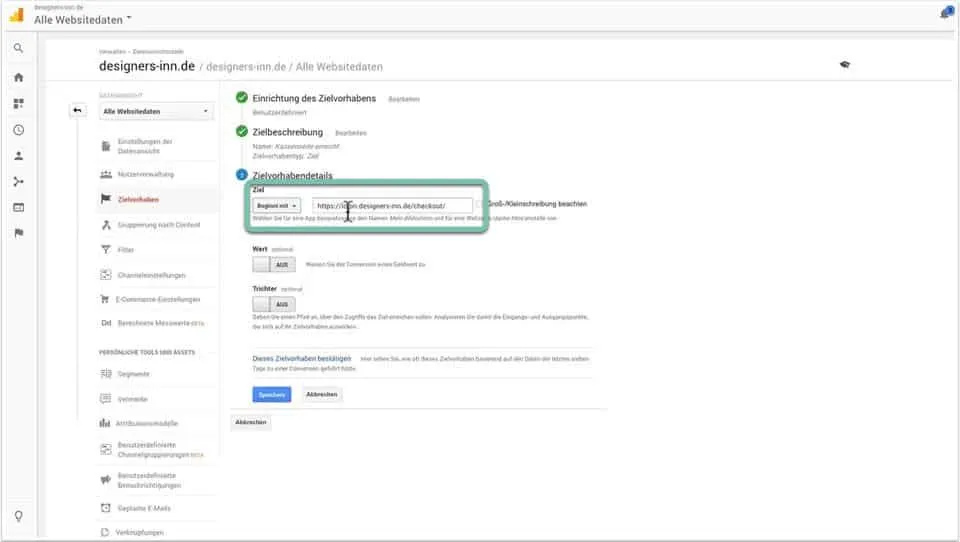The image size is (960, 542).
Task: Toggle the Wert switch currently set to AUS
Action: click(x=274, y=265)
